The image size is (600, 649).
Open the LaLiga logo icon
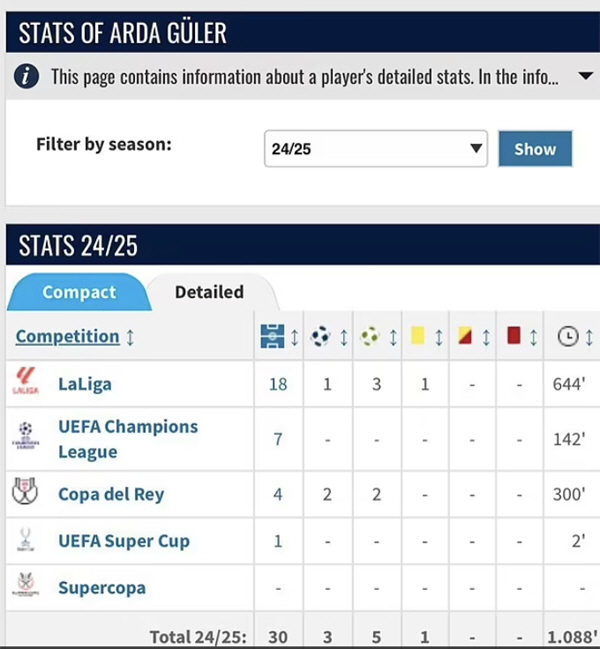(x=26, y=382)
